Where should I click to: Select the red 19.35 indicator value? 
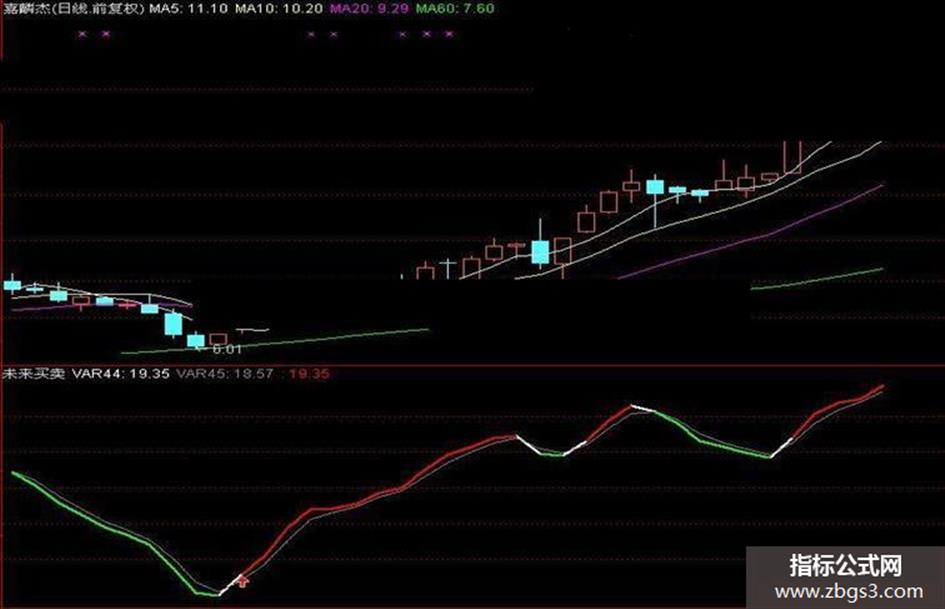pyautogui.click(x=309, y=373)
